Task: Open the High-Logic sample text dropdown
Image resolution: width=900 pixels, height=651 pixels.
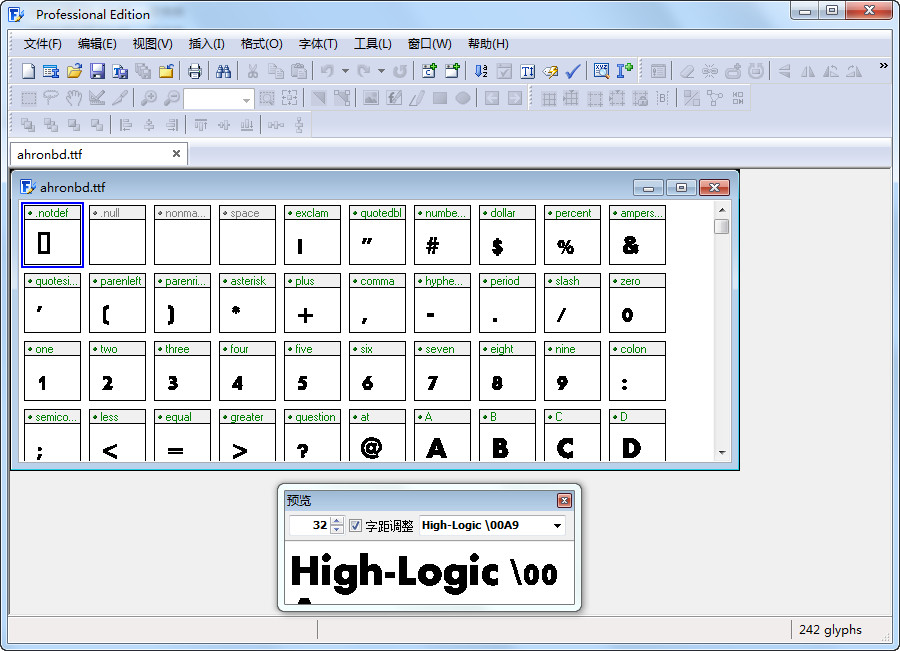Action: click(557, 524)
